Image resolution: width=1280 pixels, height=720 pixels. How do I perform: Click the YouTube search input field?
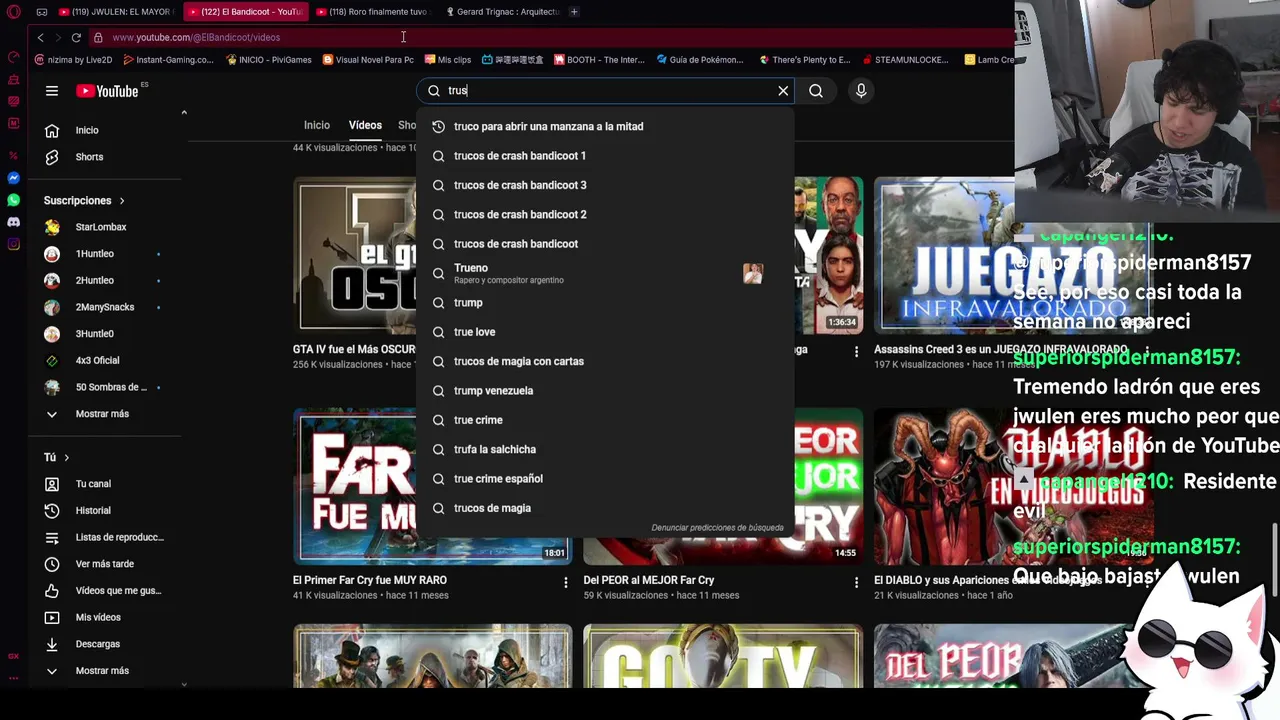pos(605,91)
